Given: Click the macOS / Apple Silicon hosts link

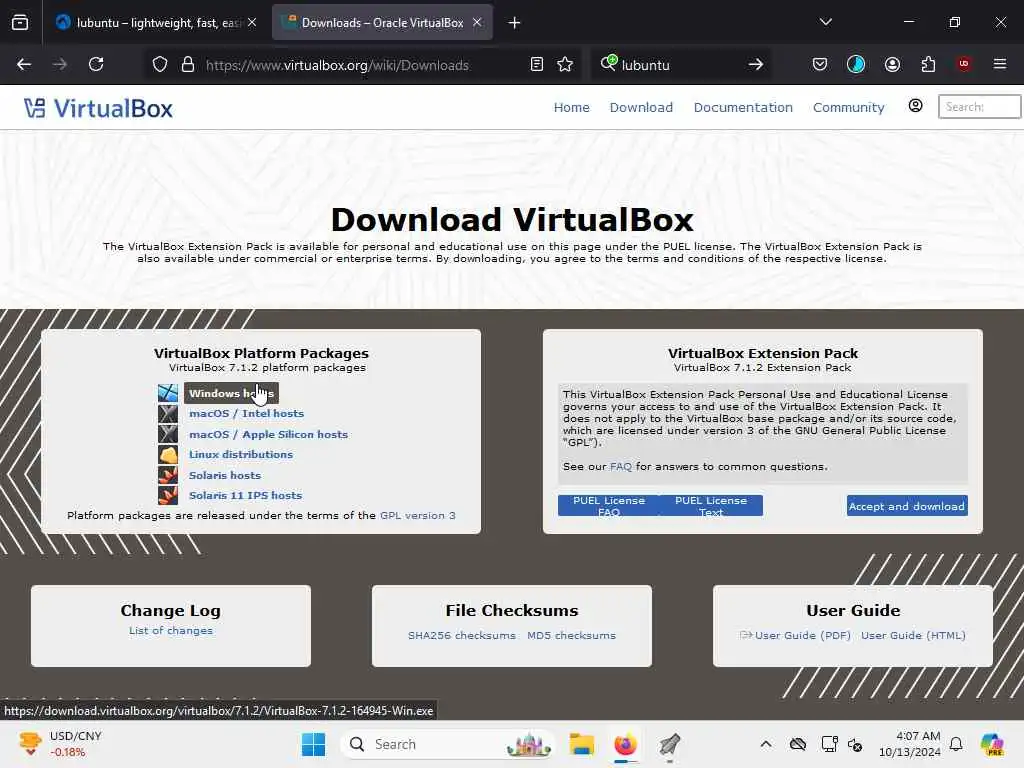Looking at the screenshot, I should 268,434.
